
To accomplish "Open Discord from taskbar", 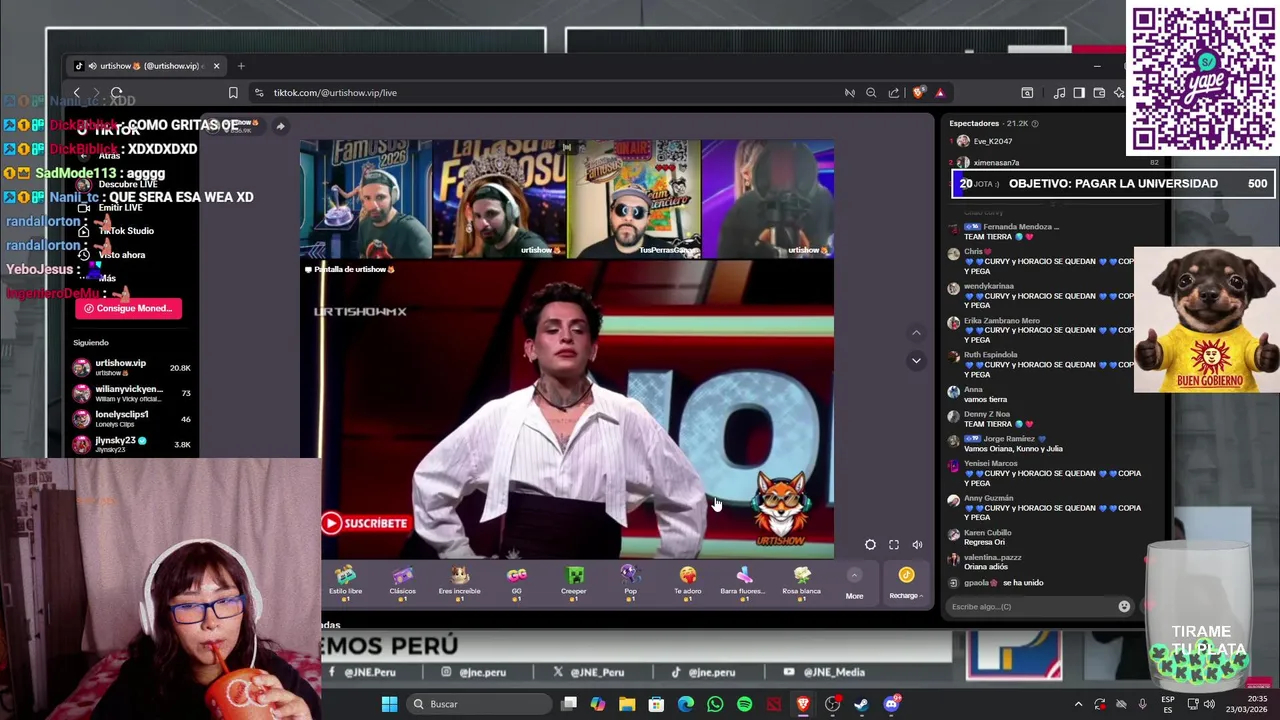I will [891, 704].
